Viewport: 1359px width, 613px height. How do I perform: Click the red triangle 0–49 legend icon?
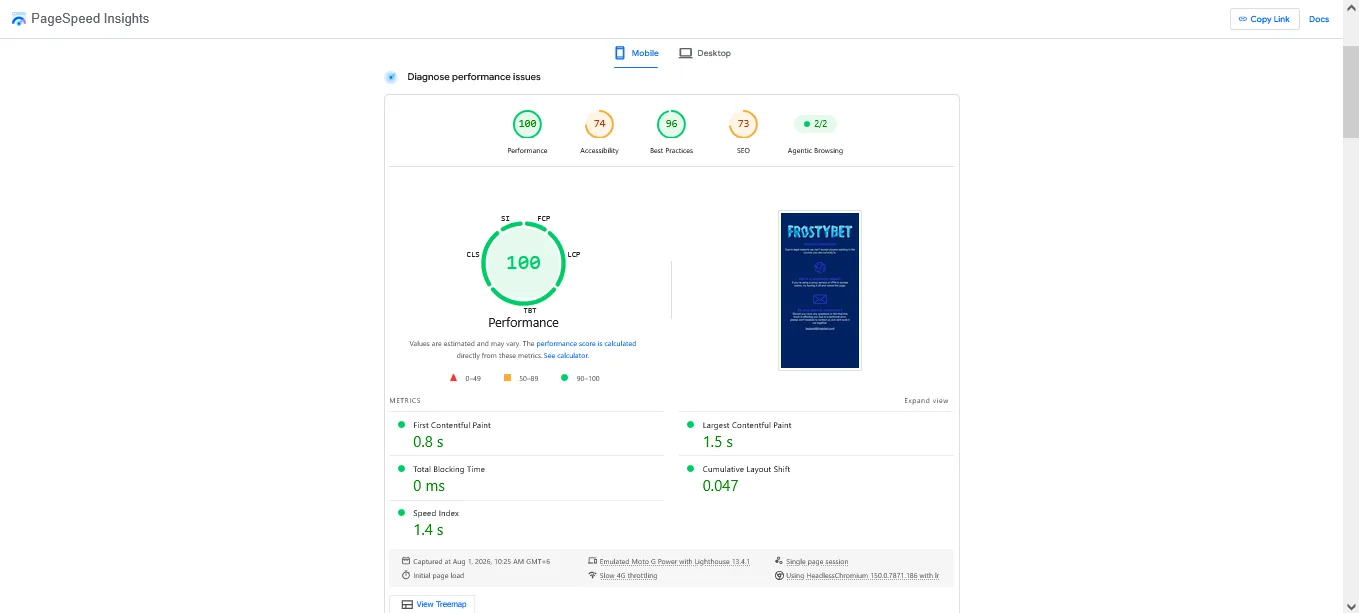click(453, 378)
